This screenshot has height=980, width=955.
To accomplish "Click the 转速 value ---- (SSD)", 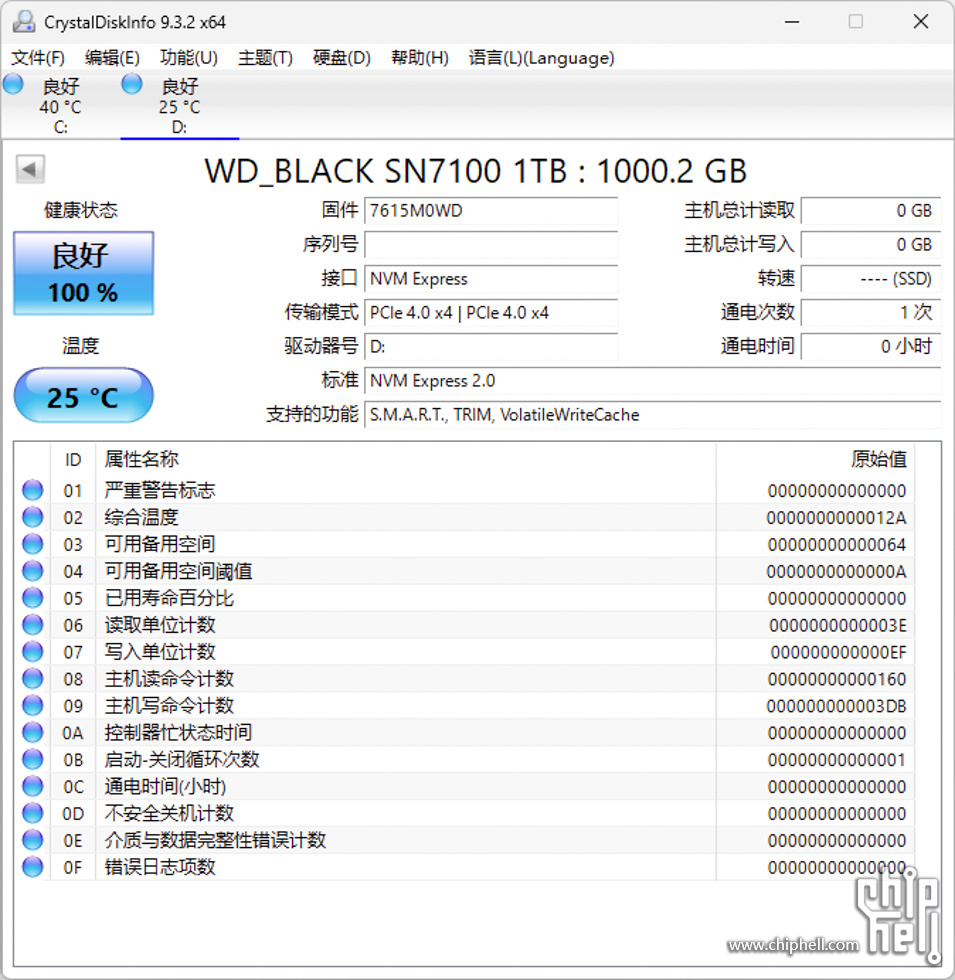I will pyautogui.click(x=871, y=279).
